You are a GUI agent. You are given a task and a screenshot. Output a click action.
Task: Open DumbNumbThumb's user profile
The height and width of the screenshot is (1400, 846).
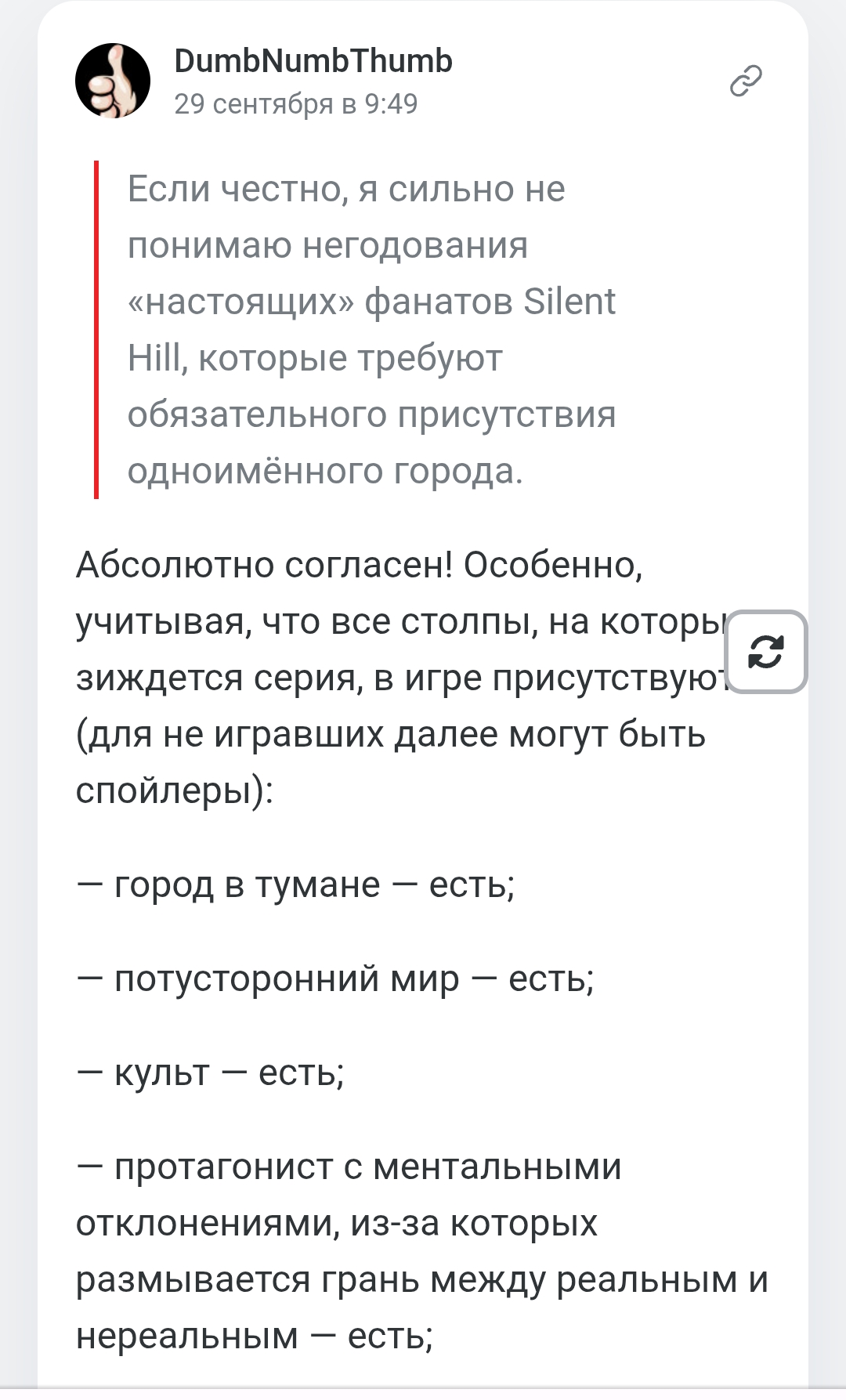pyautogui.click(x=313, y=61)
